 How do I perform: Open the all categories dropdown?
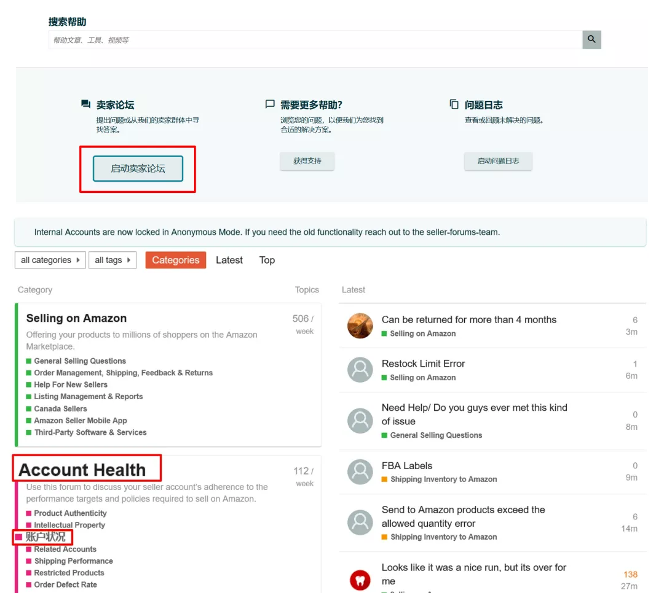click(50, 260)
